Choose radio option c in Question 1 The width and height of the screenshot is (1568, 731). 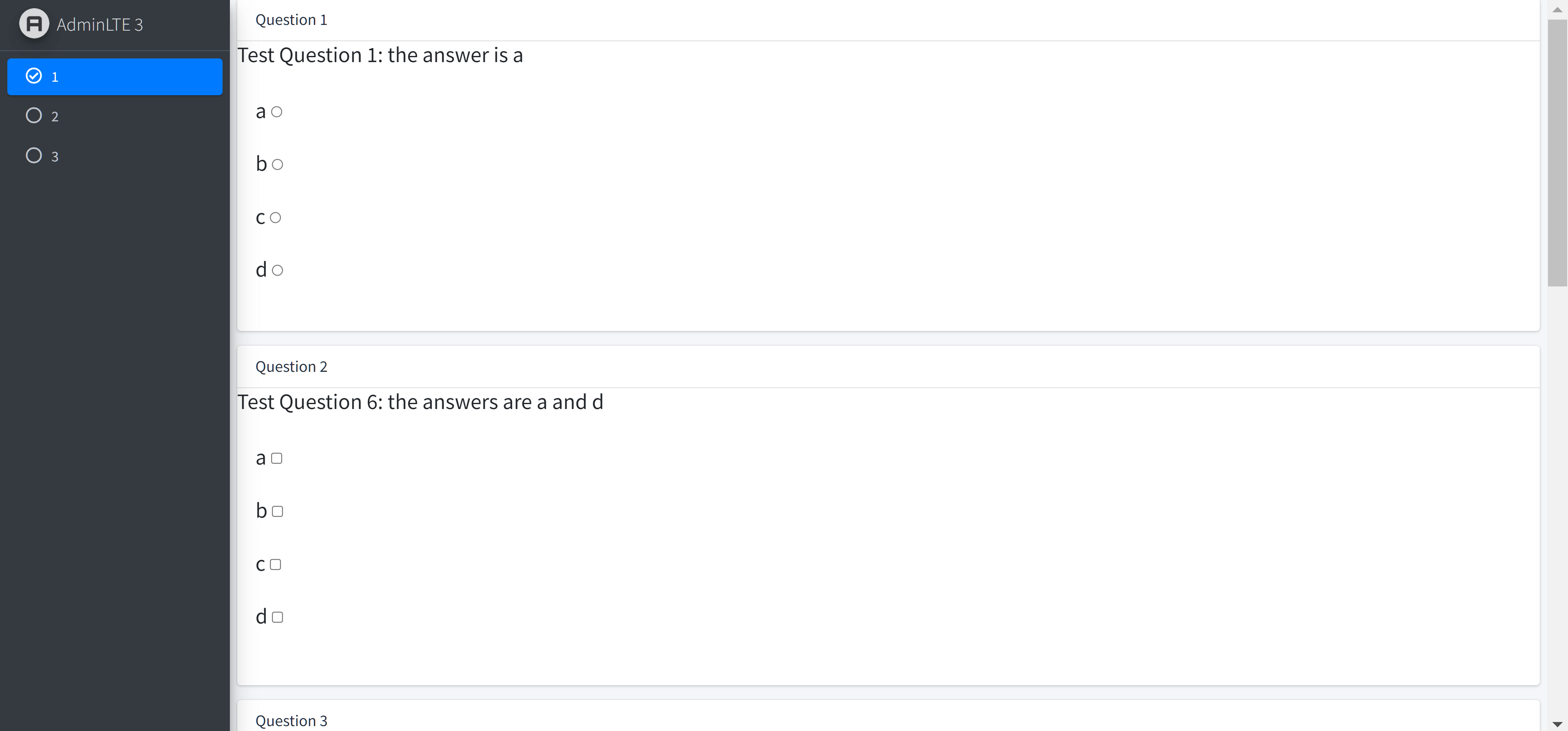(275, 217)
